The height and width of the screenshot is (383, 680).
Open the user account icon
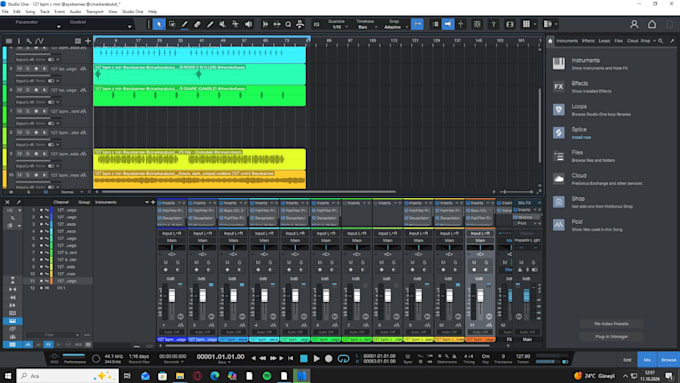point(634,24)
